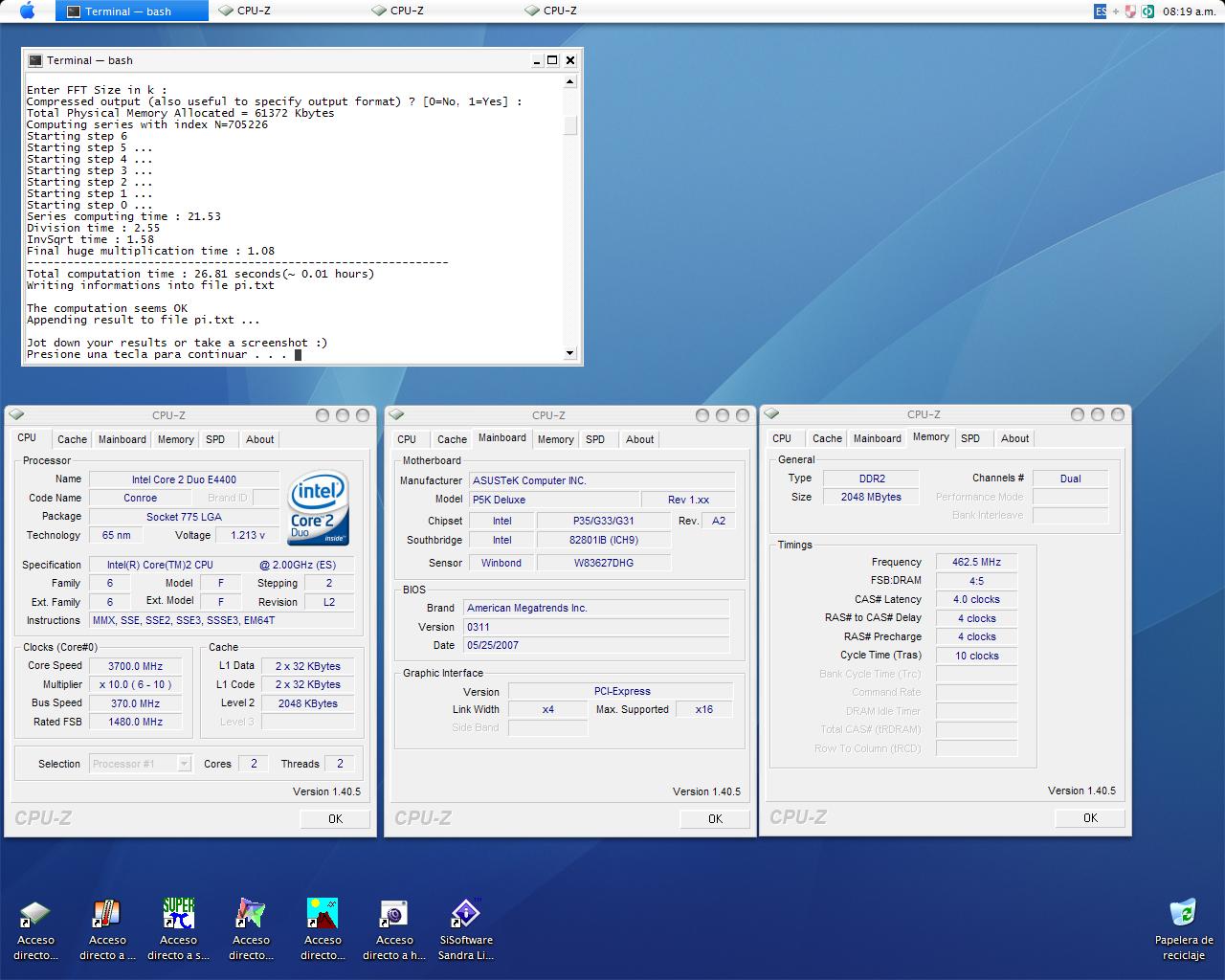
Task: Open Mainboard tab in processor window
Action: tap(122, 439)
